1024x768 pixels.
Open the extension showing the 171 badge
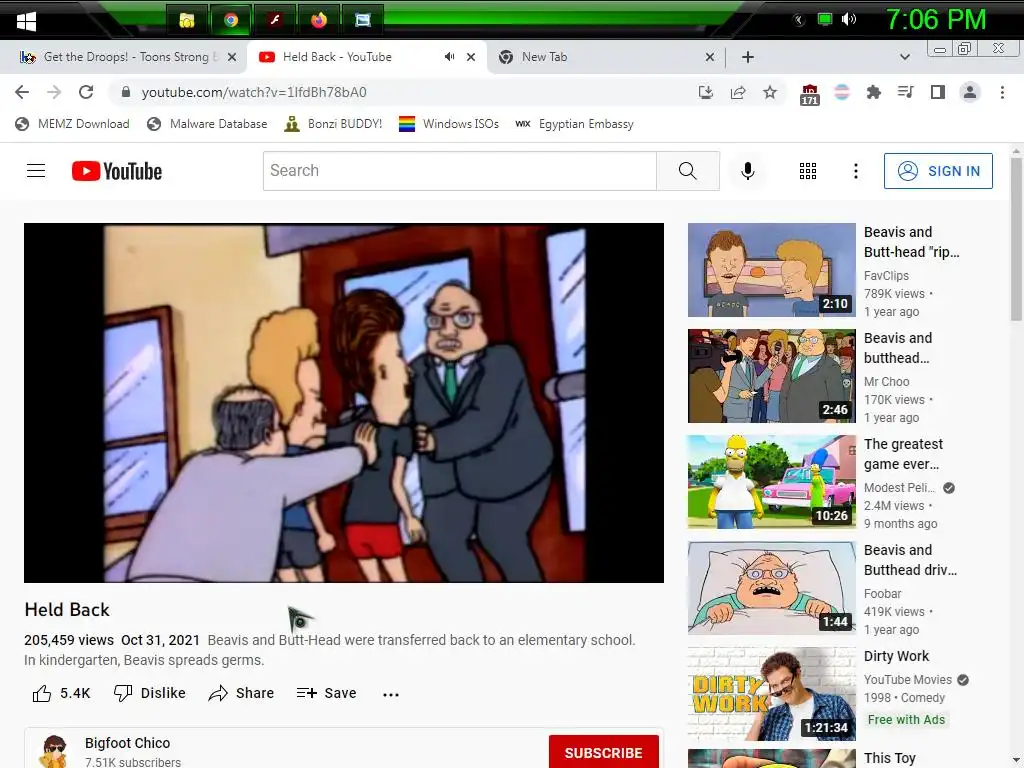(x=809, y=94)
